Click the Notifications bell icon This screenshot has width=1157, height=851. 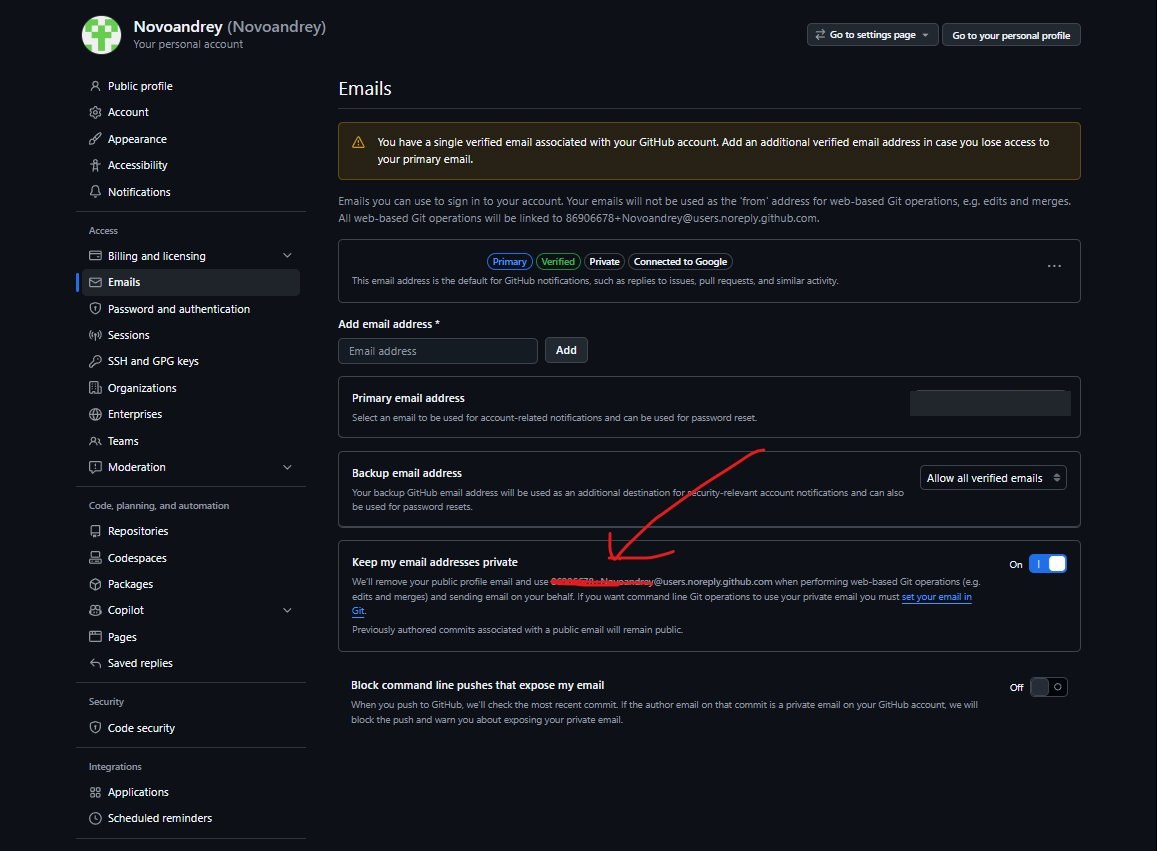pyautogui.click(x=95, y=192)
